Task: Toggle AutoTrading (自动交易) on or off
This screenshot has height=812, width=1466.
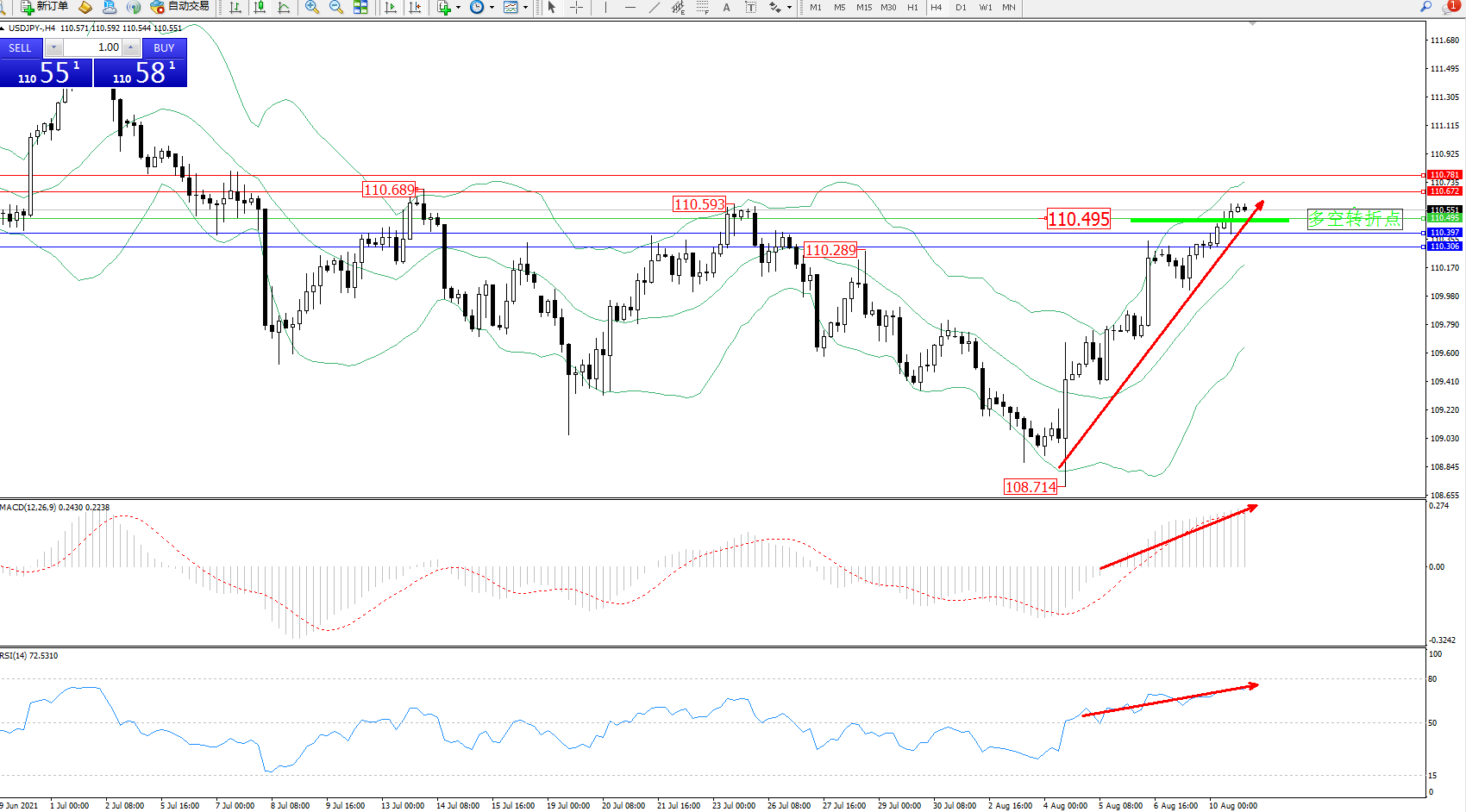Action: [179, 7]
